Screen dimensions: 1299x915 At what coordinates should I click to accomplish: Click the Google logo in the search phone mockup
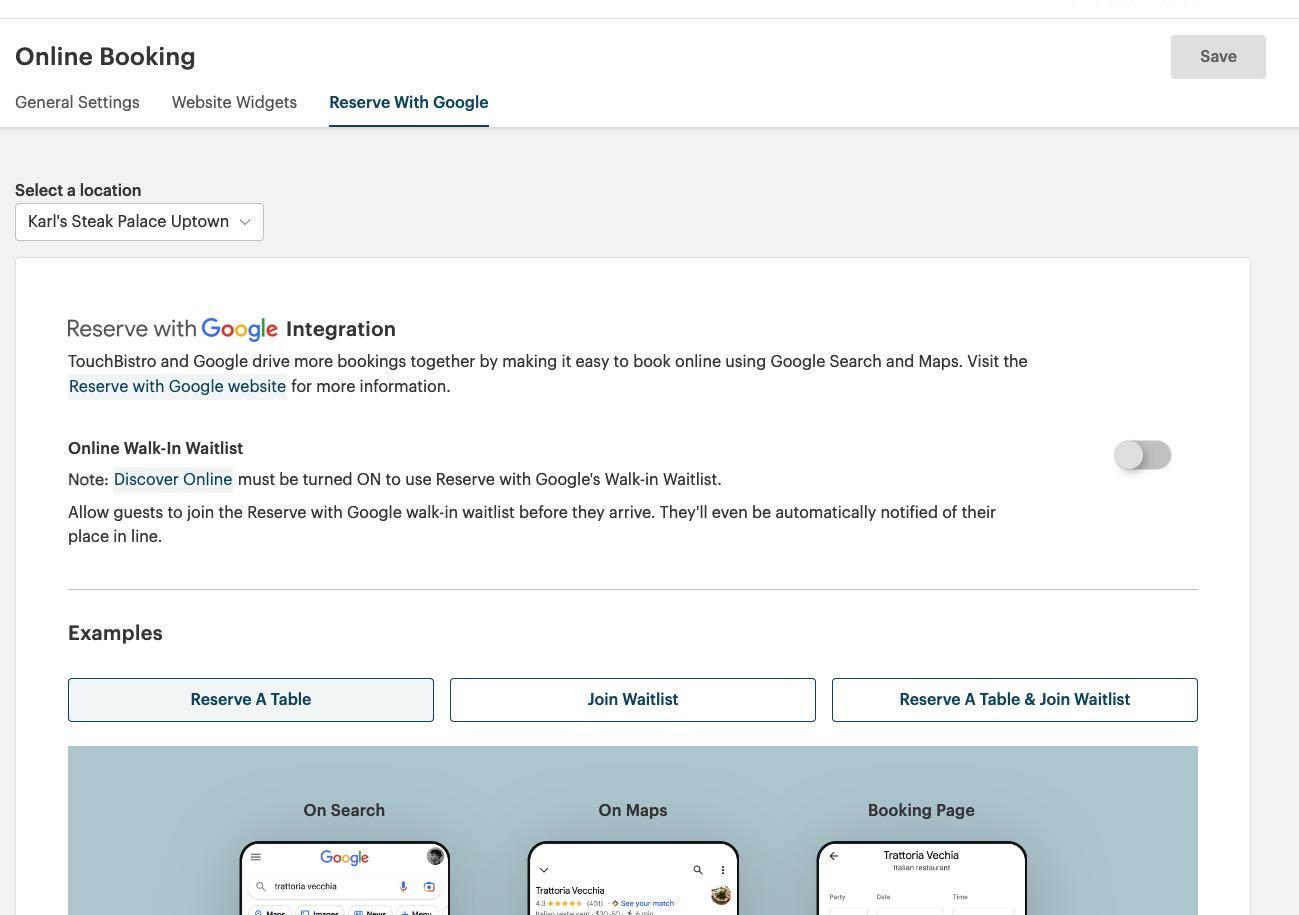(344, 858)
